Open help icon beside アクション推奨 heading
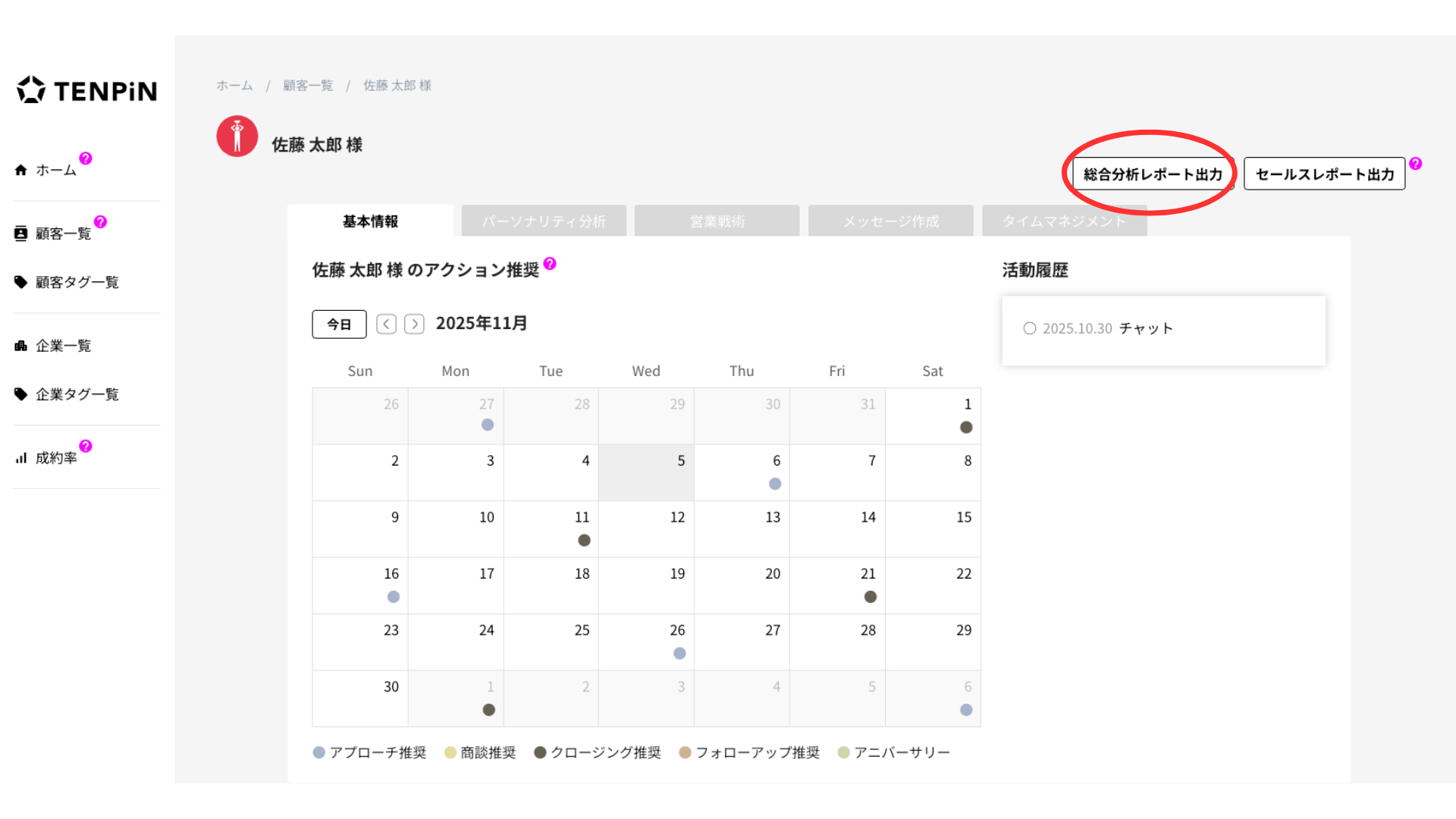The height and width of the screenshot is (819, 1456). click(x=550, y=264)
